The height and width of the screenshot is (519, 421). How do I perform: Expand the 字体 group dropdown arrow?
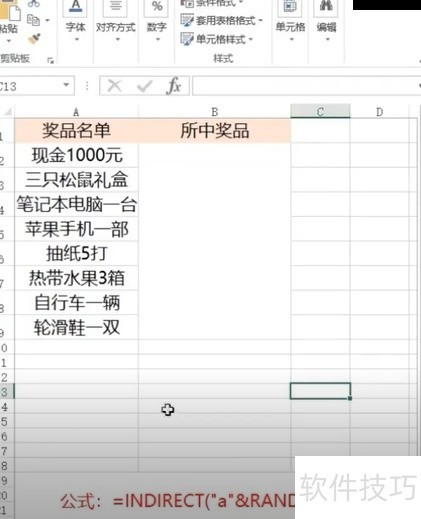pyautogui.click(x=76, y=39)
